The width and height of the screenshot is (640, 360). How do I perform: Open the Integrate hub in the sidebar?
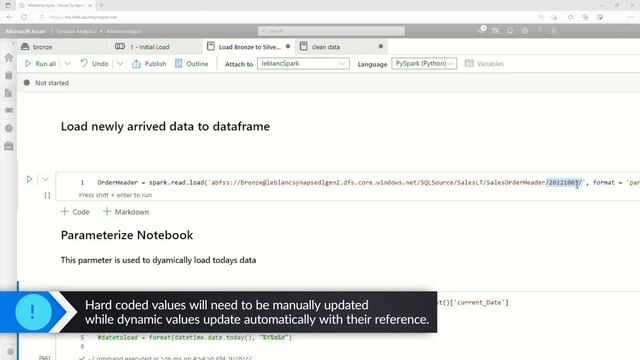(9, 110)
